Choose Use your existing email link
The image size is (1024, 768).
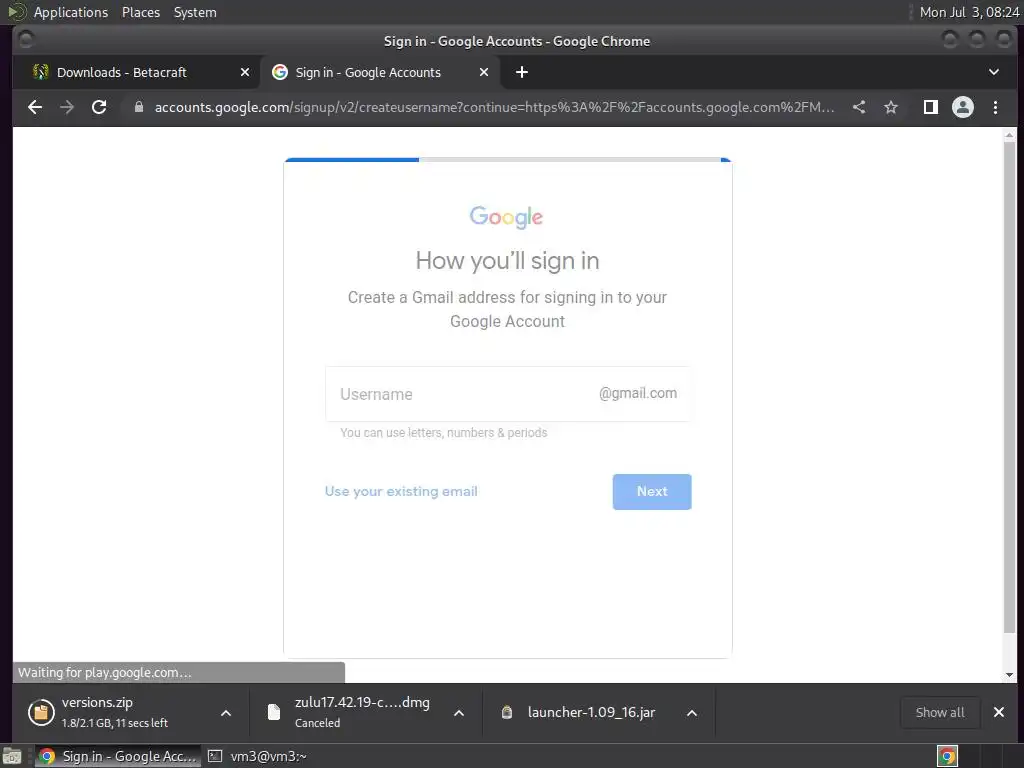tap(401, 491)
